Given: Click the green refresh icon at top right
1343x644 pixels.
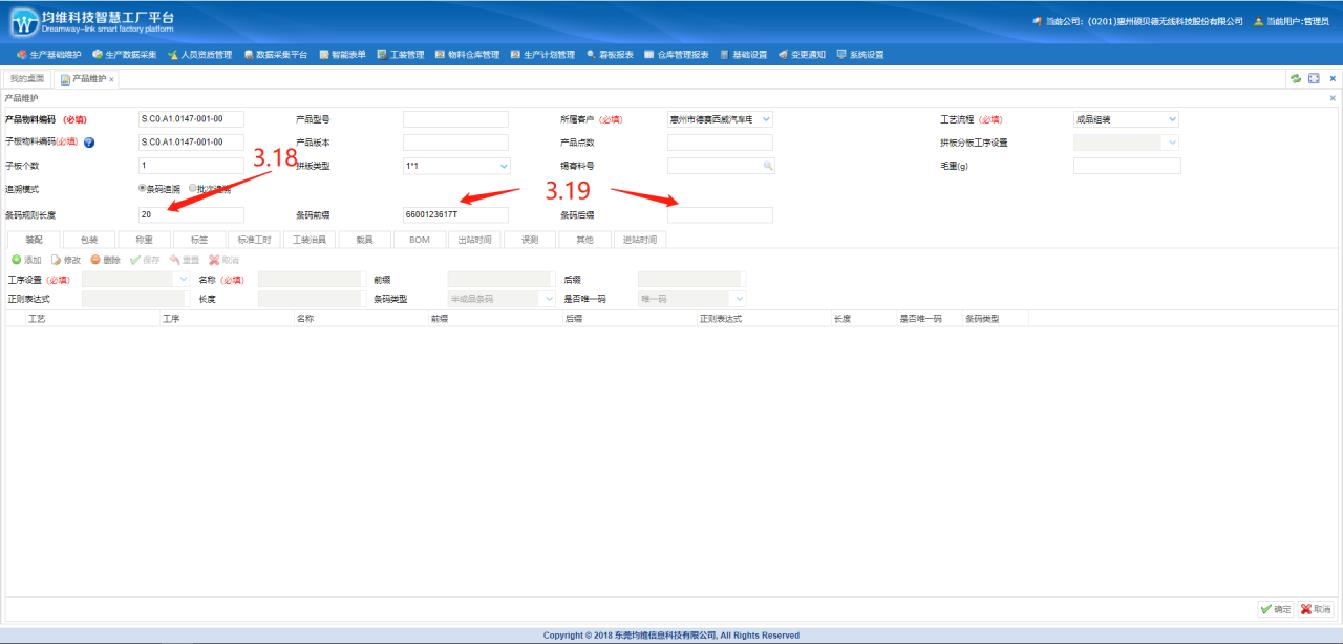Looking at the screenshot, I should click(x=1296, y=78).
